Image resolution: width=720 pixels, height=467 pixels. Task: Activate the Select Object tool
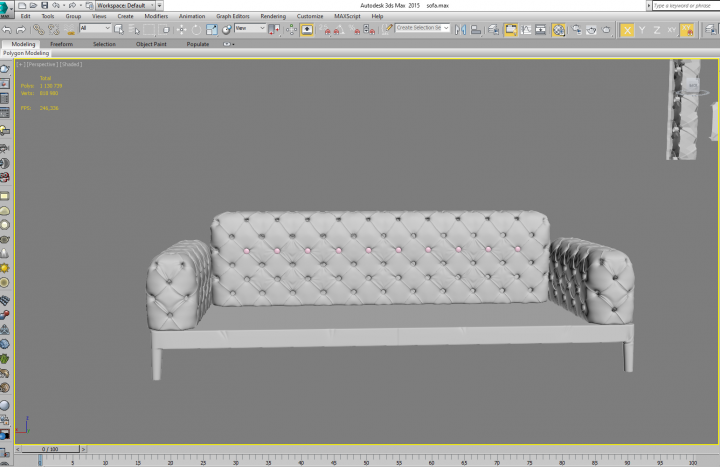point(119,30)
